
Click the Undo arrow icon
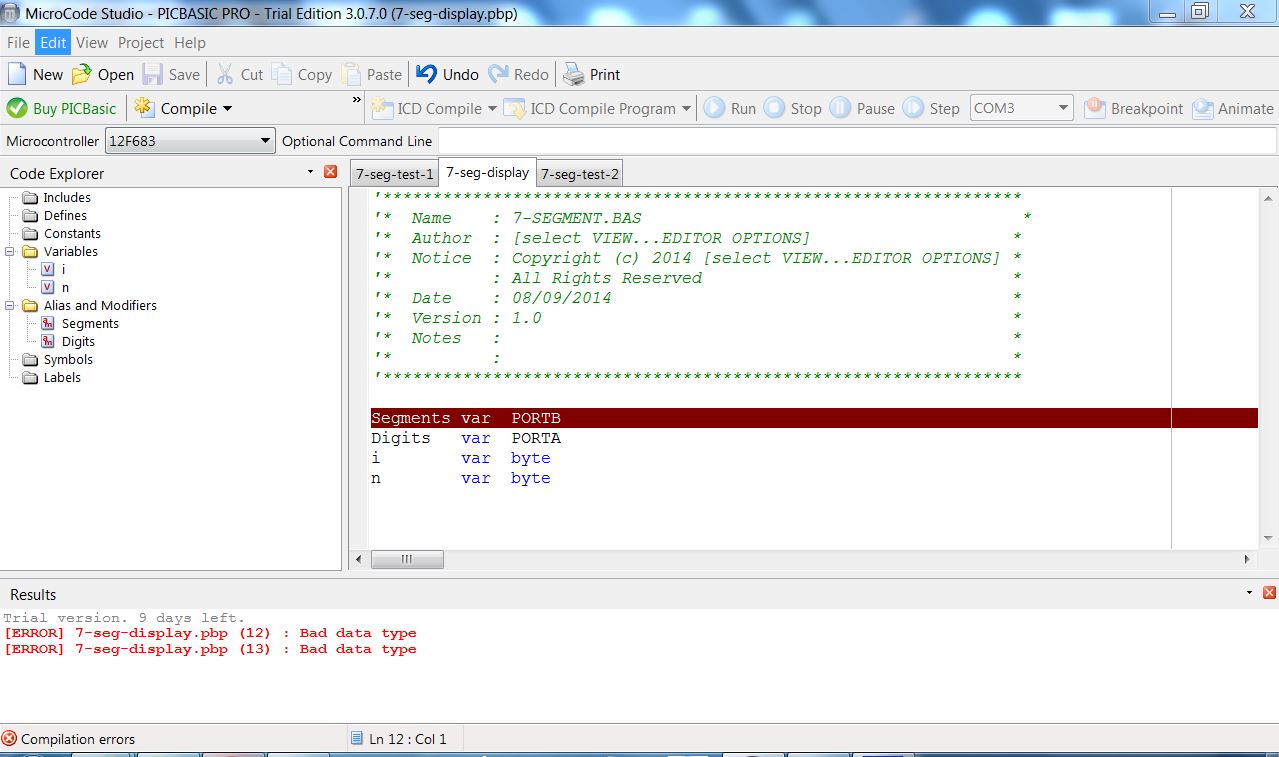427,75
